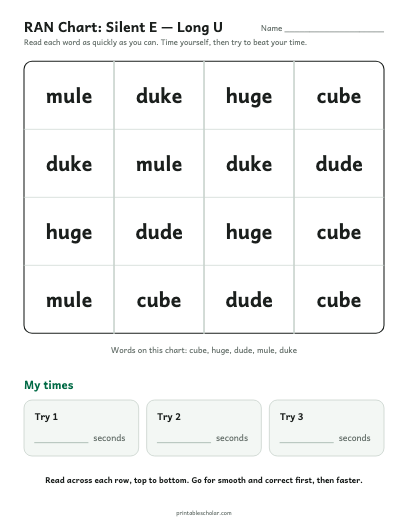Screen dimensions: 408x528
Task: Click the Read across each row instruction
Action: [x=204, y=480]
